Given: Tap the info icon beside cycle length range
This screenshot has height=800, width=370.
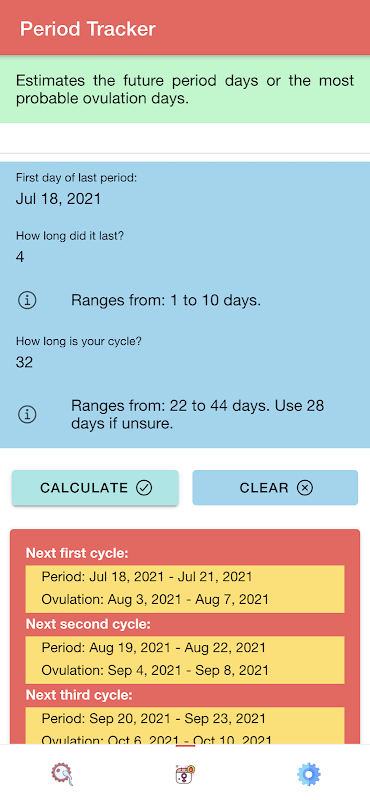Looking at the screenshot, I should [x=27, y=414].
